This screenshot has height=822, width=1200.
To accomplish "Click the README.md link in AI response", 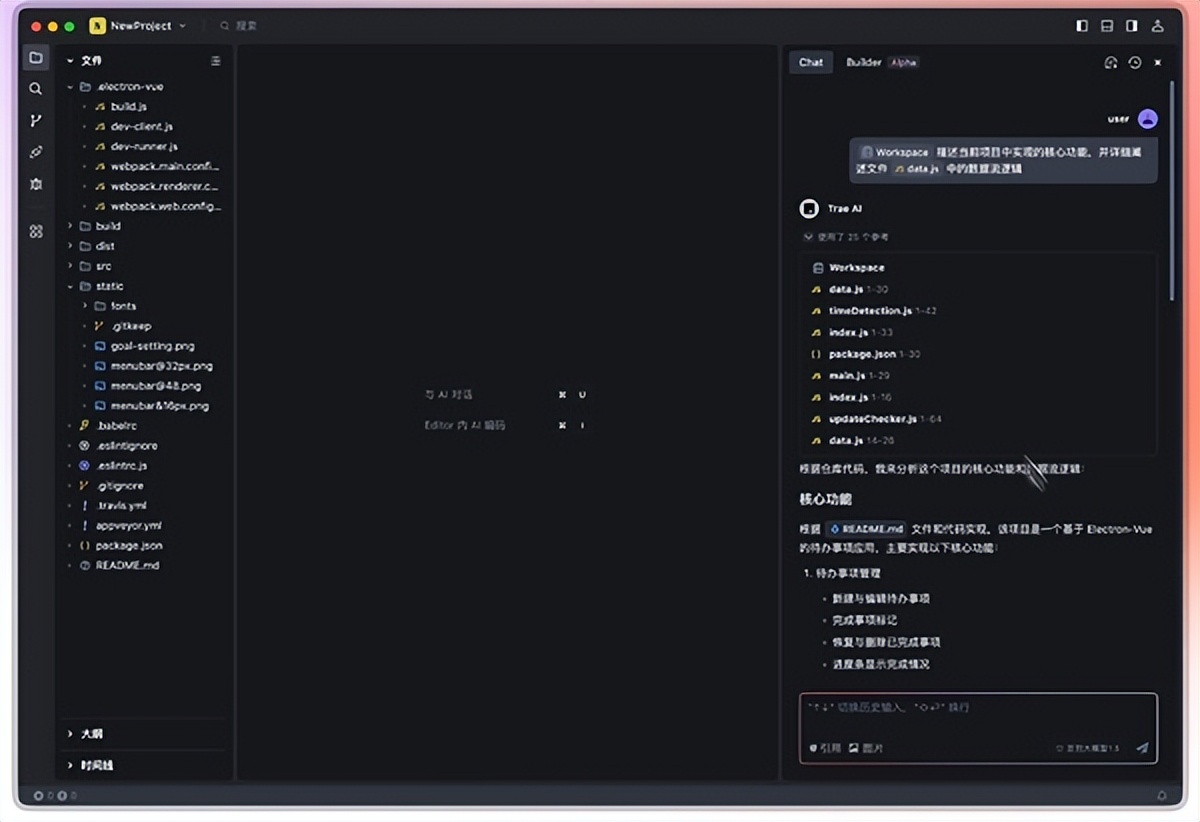I will point(866,529).
